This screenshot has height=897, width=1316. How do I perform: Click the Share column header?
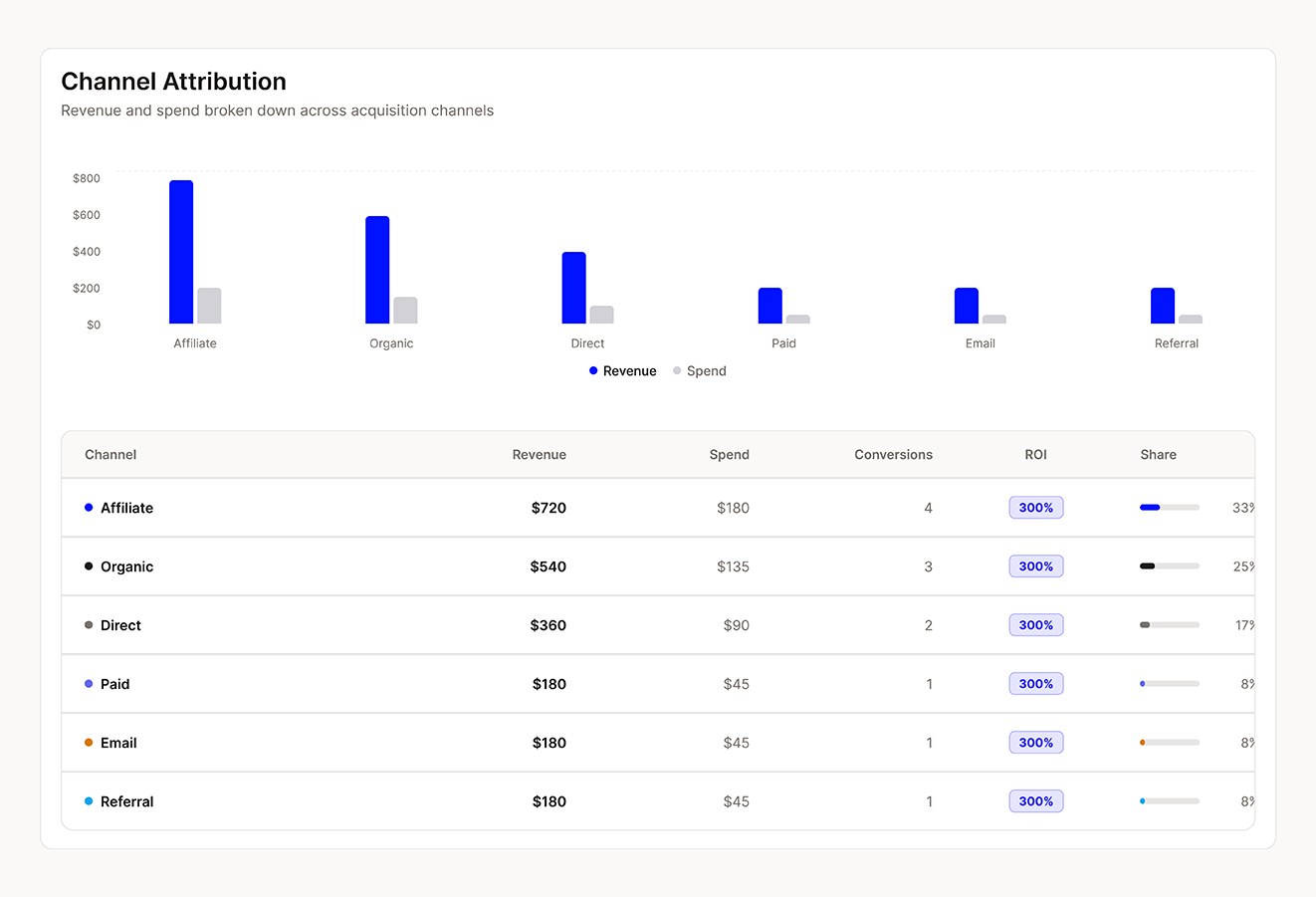pos(1159,454)
